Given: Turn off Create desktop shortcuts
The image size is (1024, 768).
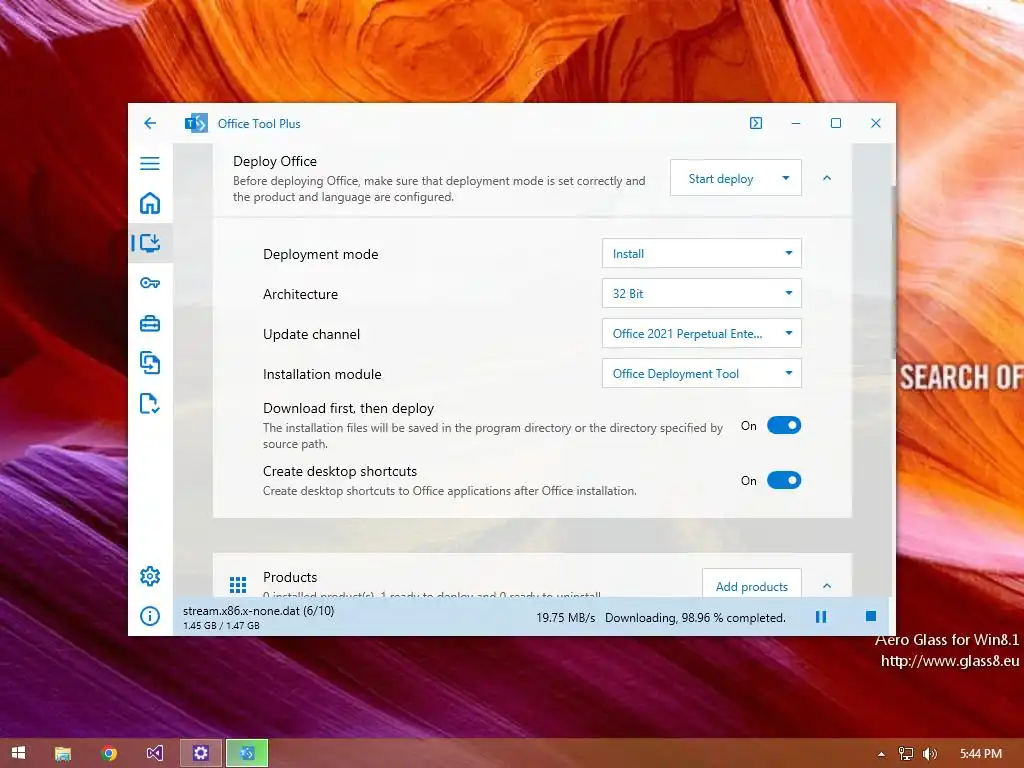Looking at the screenshot, I should pos(784,480).
